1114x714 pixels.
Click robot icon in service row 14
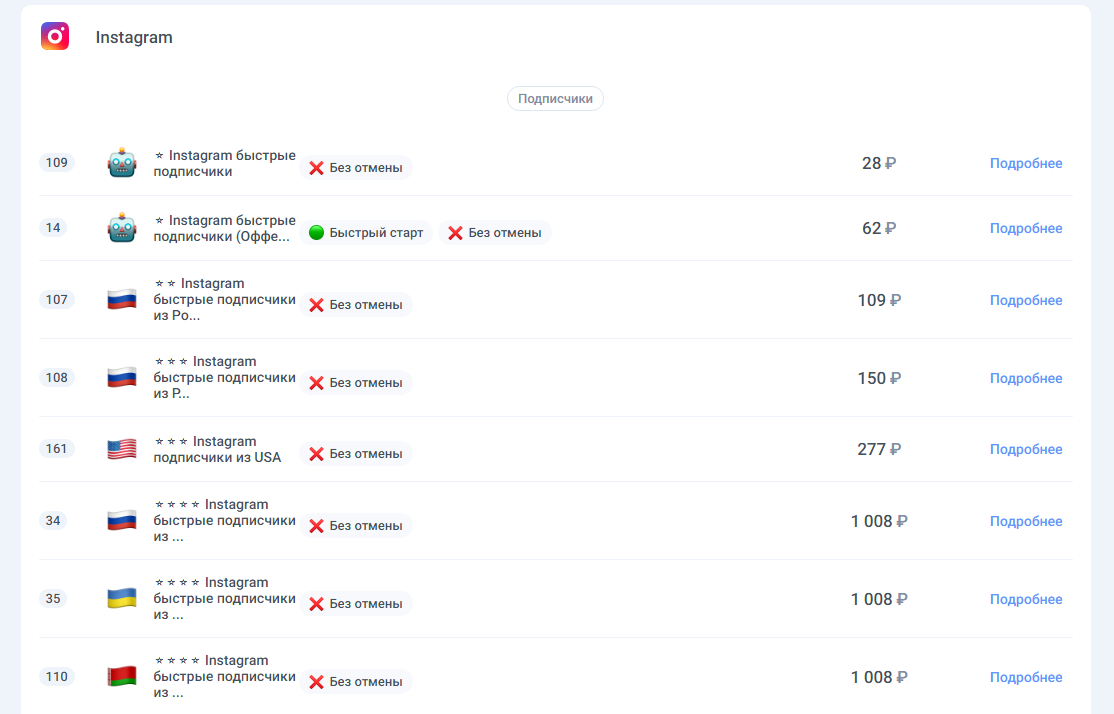point(122,227)
